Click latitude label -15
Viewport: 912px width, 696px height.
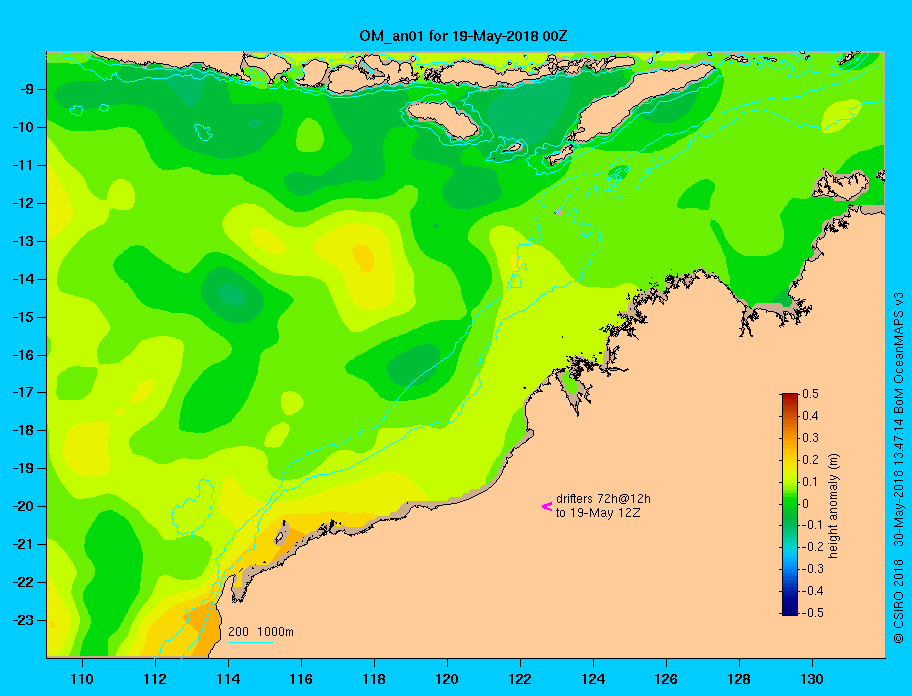pos(23,317)
